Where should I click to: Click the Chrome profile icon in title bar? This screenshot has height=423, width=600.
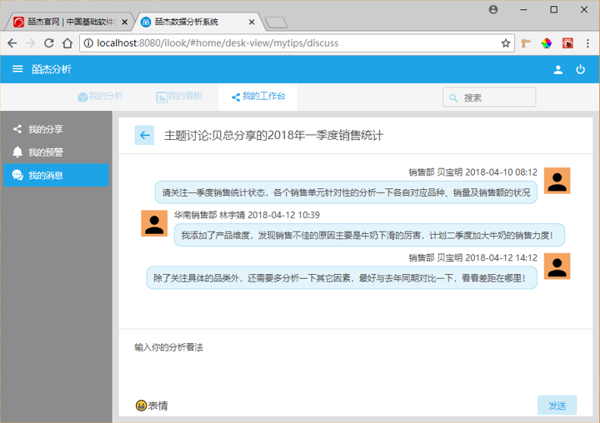(493, 10)
